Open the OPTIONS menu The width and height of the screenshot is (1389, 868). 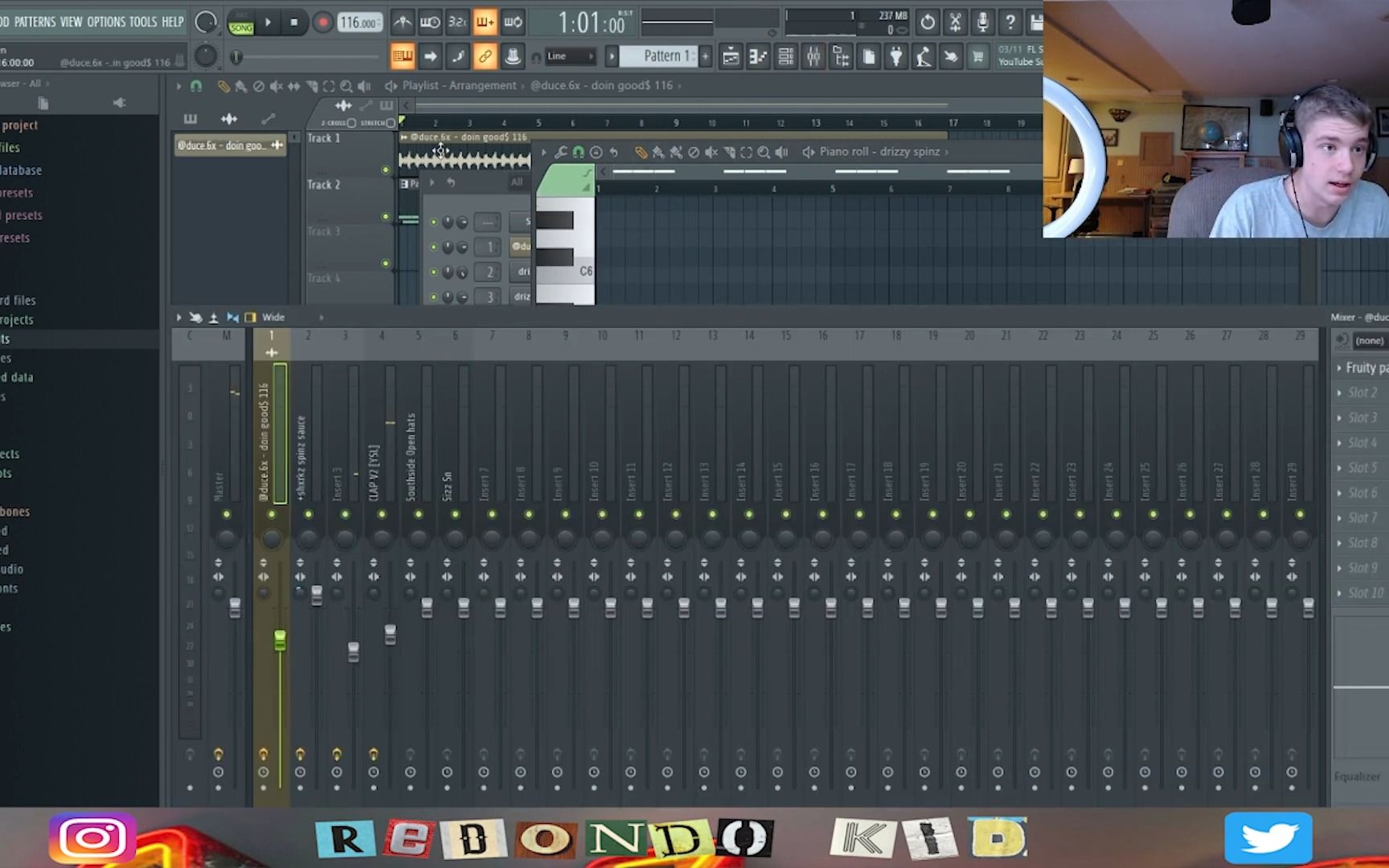point(106,22)
